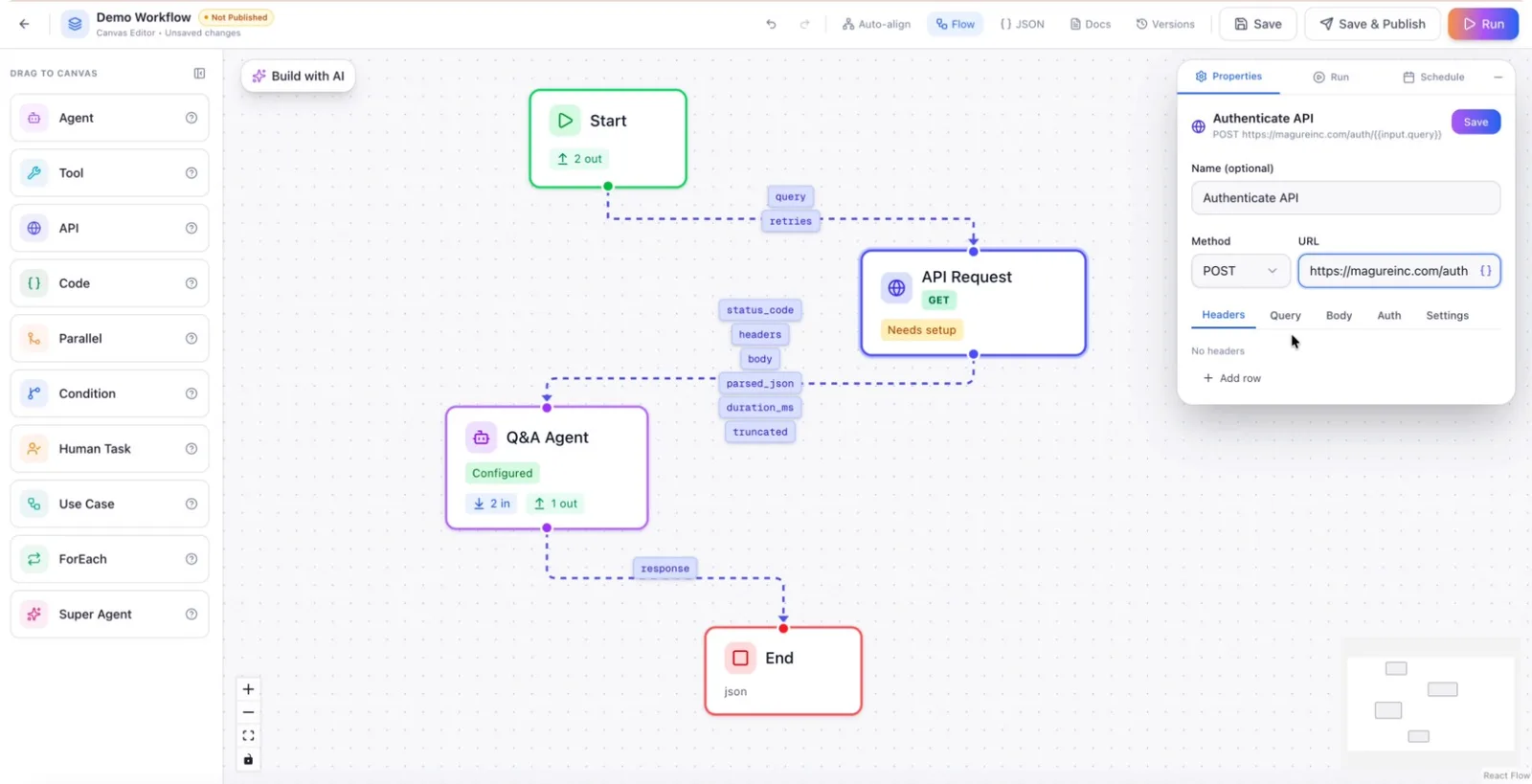Click the Save & Publish button
This screenshot has height=784, width=1532.
[1372, 24]
